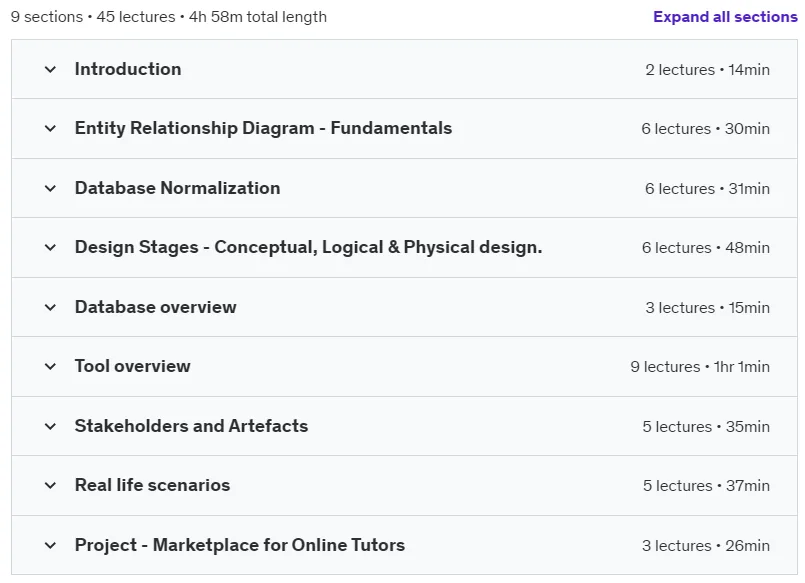805x583 pixels.
Task: Click '3 lectures • 15min' in Database overview row
Action: [707, 307]
